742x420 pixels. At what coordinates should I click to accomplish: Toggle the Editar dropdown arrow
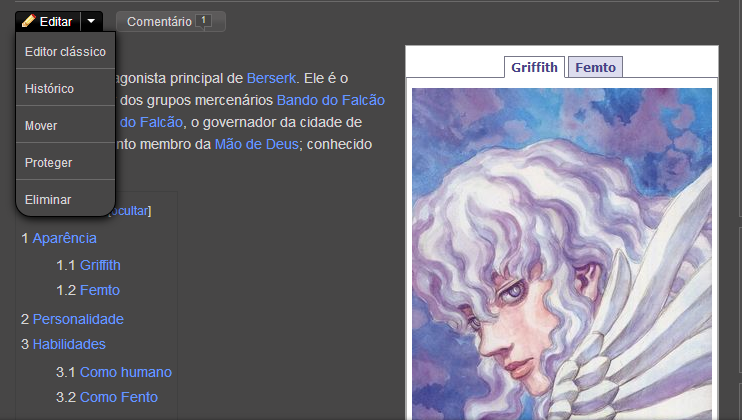point(91,21)
